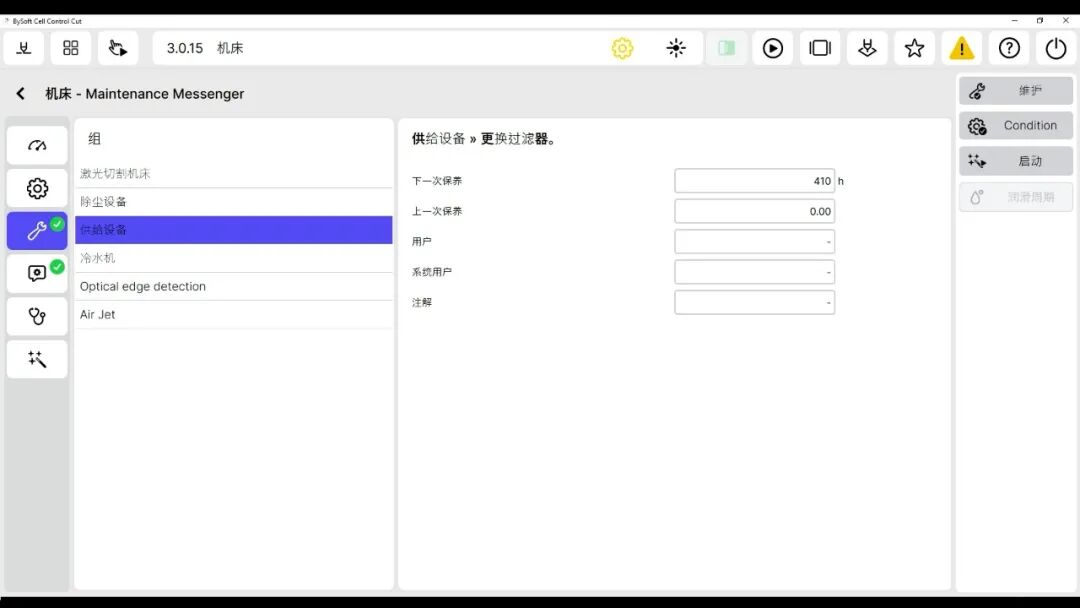
Task: Switch to the gauge overview sidebar tab
Action: [37, 146]
